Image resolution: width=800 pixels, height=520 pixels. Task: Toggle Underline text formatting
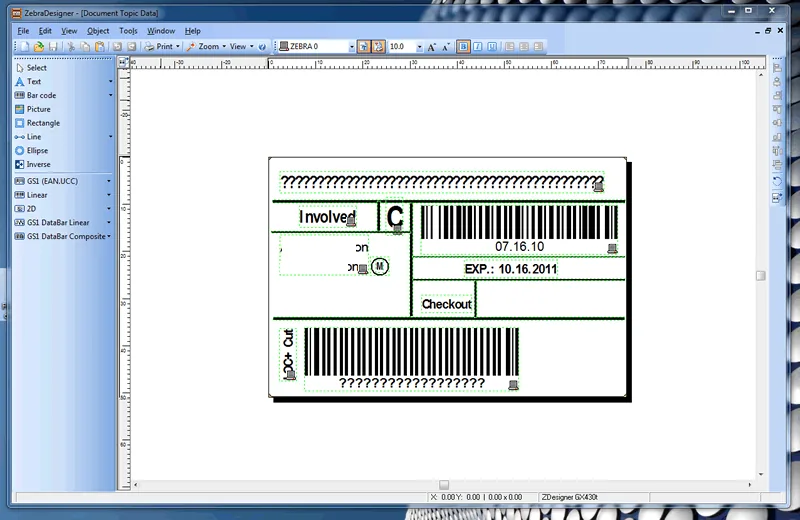point(492,46)
